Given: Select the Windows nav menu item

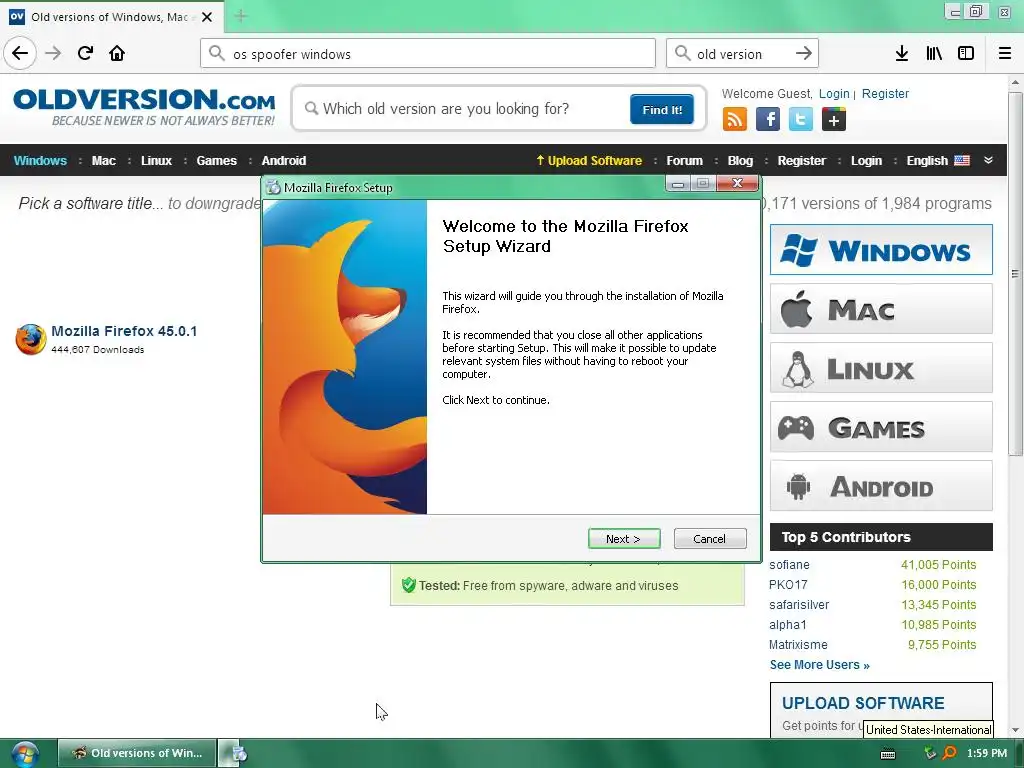Looking at the screenshot, I should pyautogui.click(x=40, y=161).
